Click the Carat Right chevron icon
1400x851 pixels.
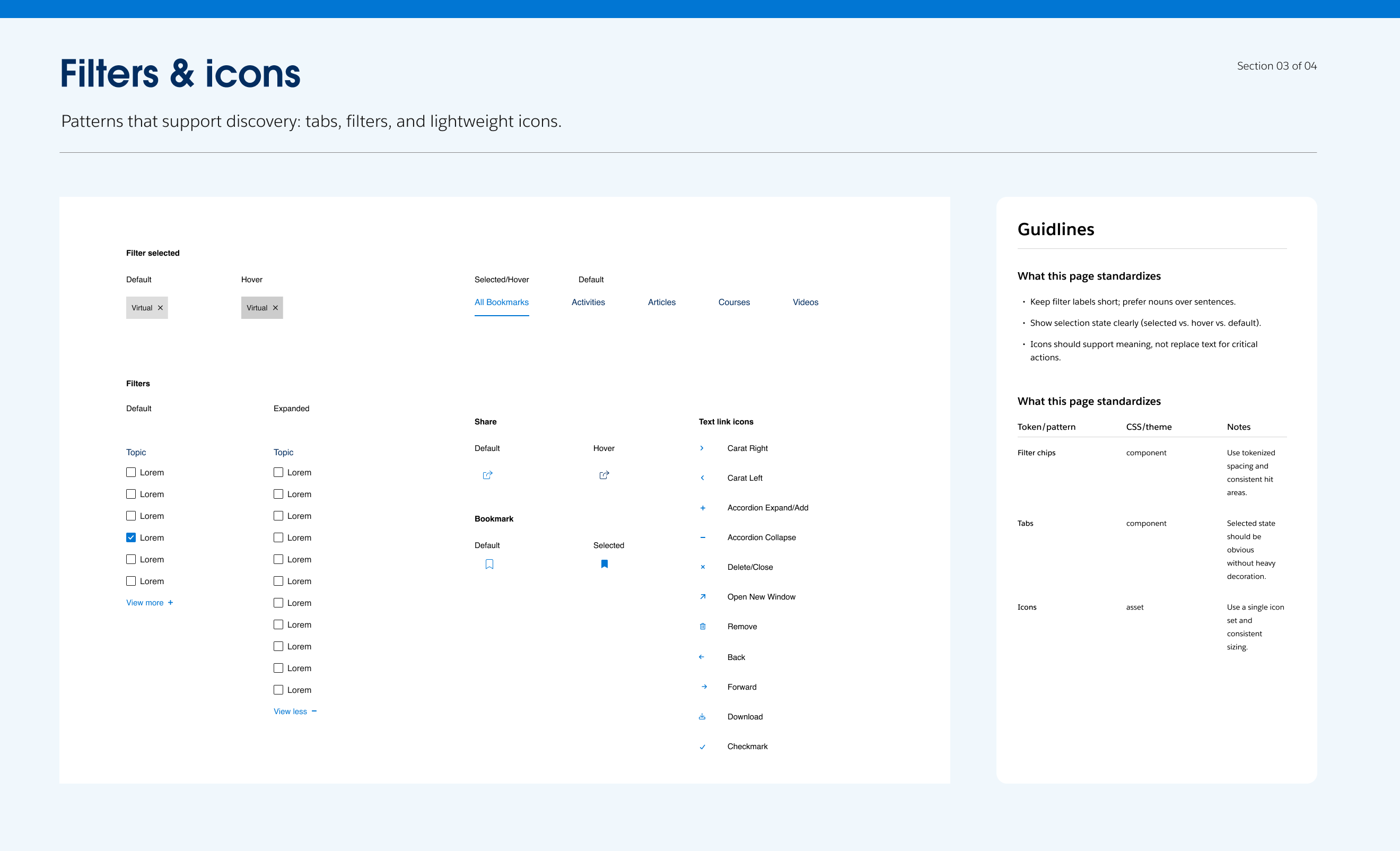pyautogui.click(x=702, y=448)
